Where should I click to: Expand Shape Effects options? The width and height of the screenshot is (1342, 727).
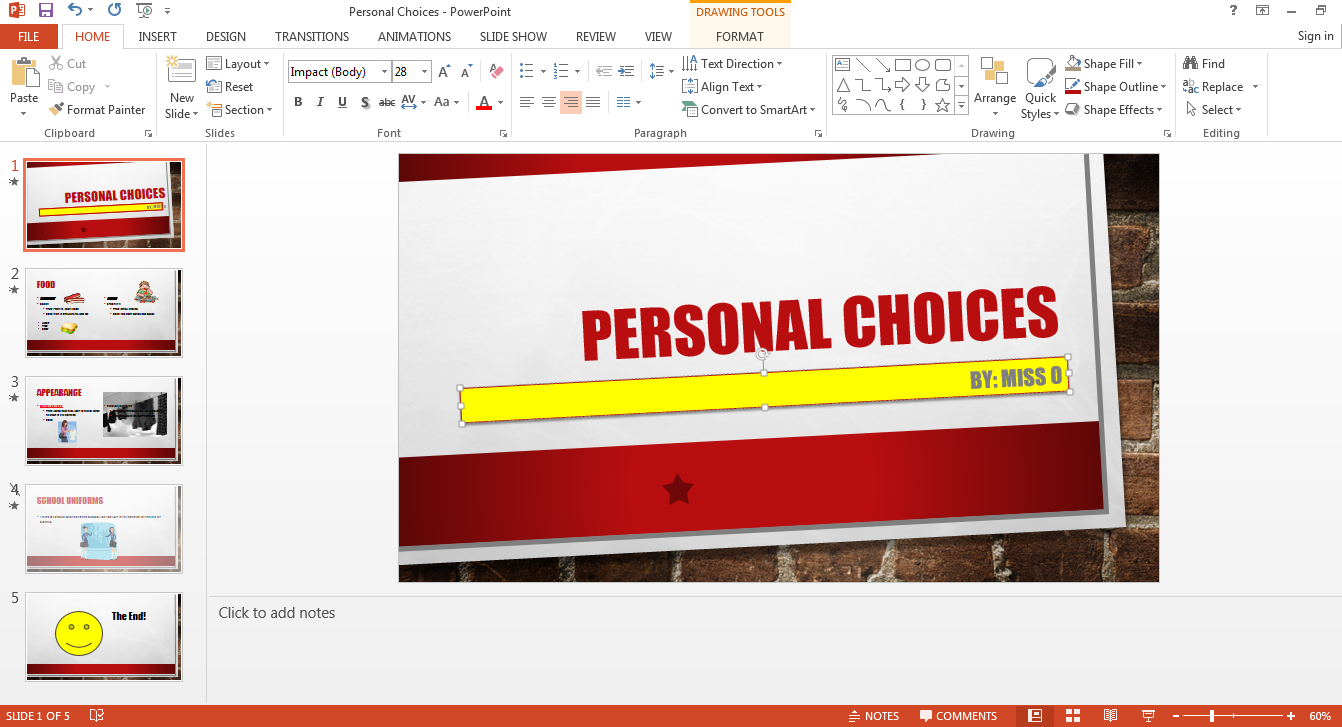(x=1114, y=110)
